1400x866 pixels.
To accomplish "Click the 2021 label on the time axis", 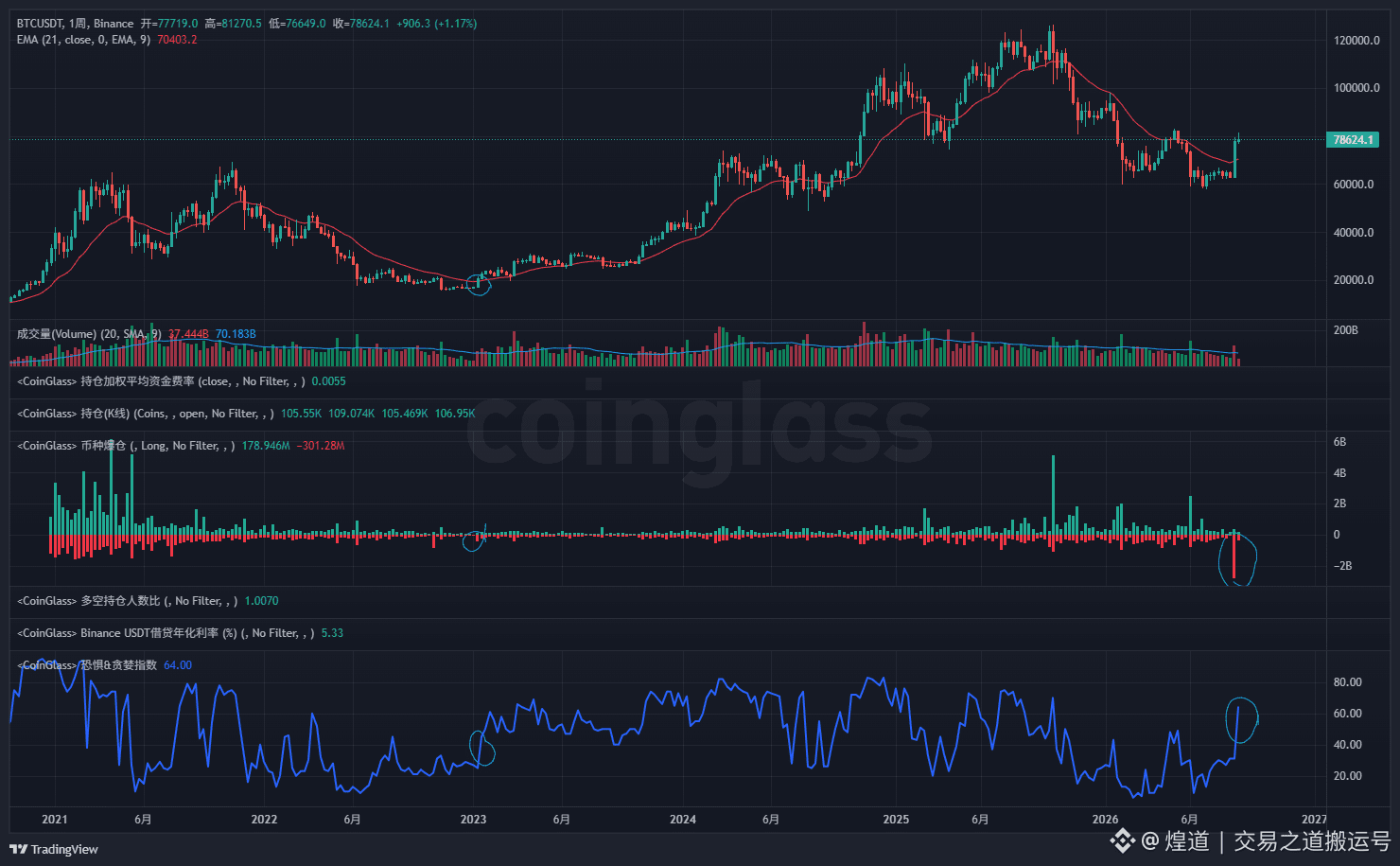I will [x=55, y=820].
